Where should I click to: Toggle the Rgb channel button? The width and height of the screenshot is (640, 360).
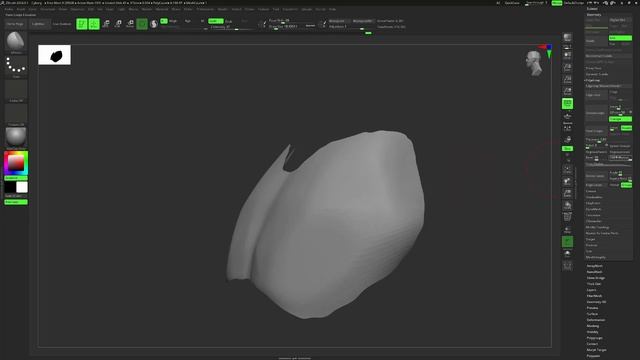[188, 21]
